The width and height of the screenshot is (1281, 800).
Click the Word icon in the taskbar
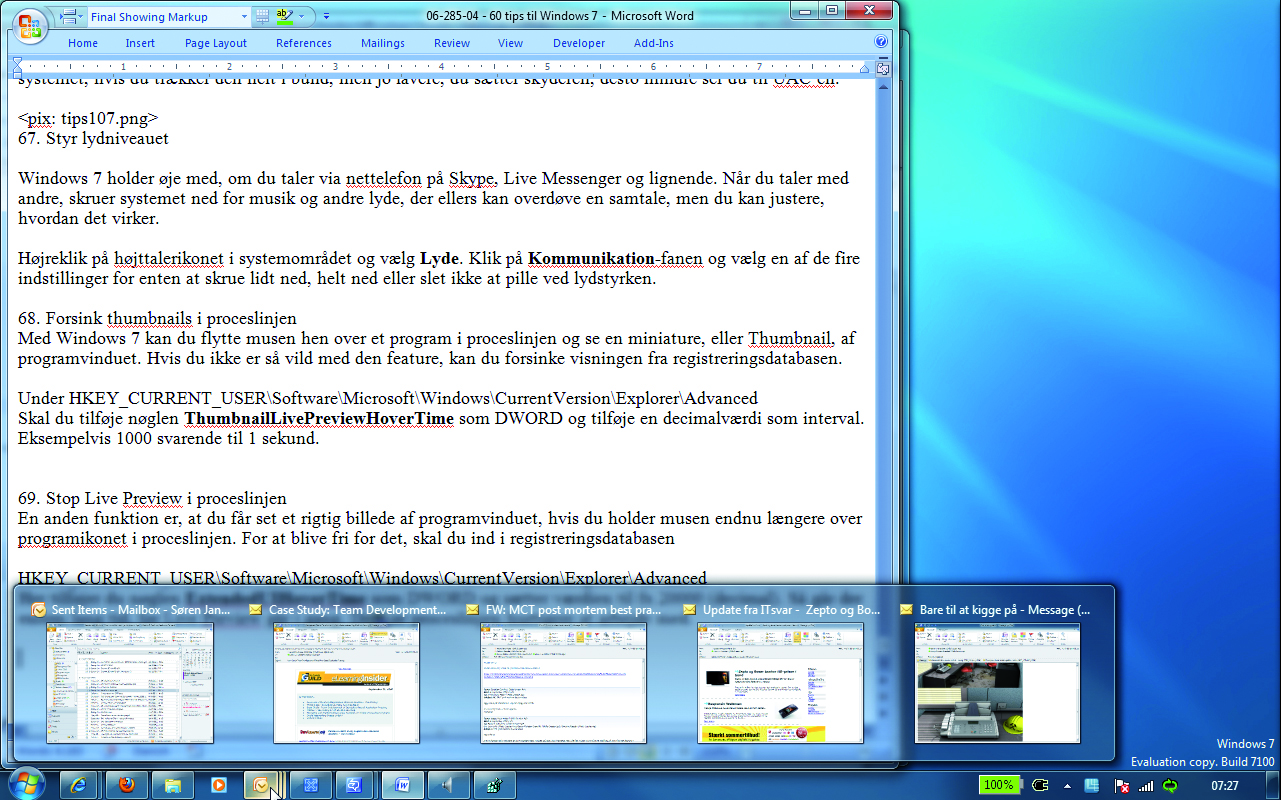[402, 785]
